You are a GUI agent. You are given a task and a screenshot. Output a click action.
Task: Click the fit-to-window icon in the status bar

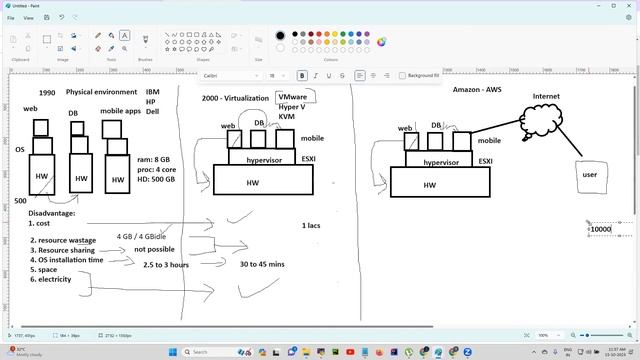(527, 335)
